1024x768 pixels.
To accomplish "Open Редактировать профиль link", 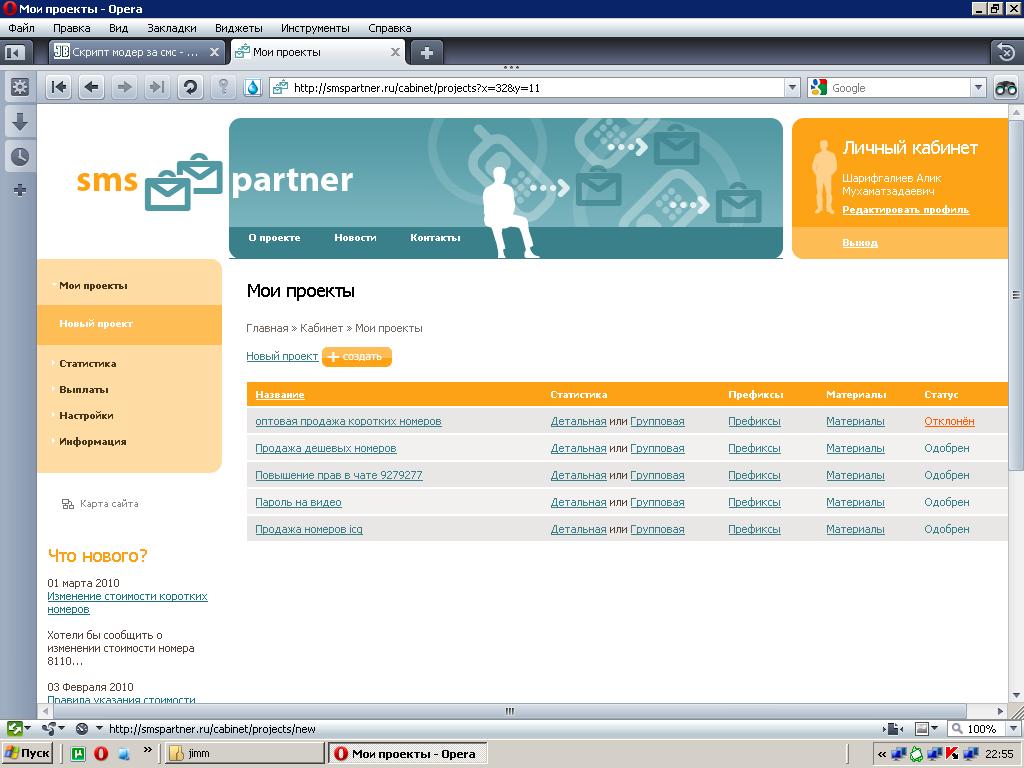I will (905, 210).
